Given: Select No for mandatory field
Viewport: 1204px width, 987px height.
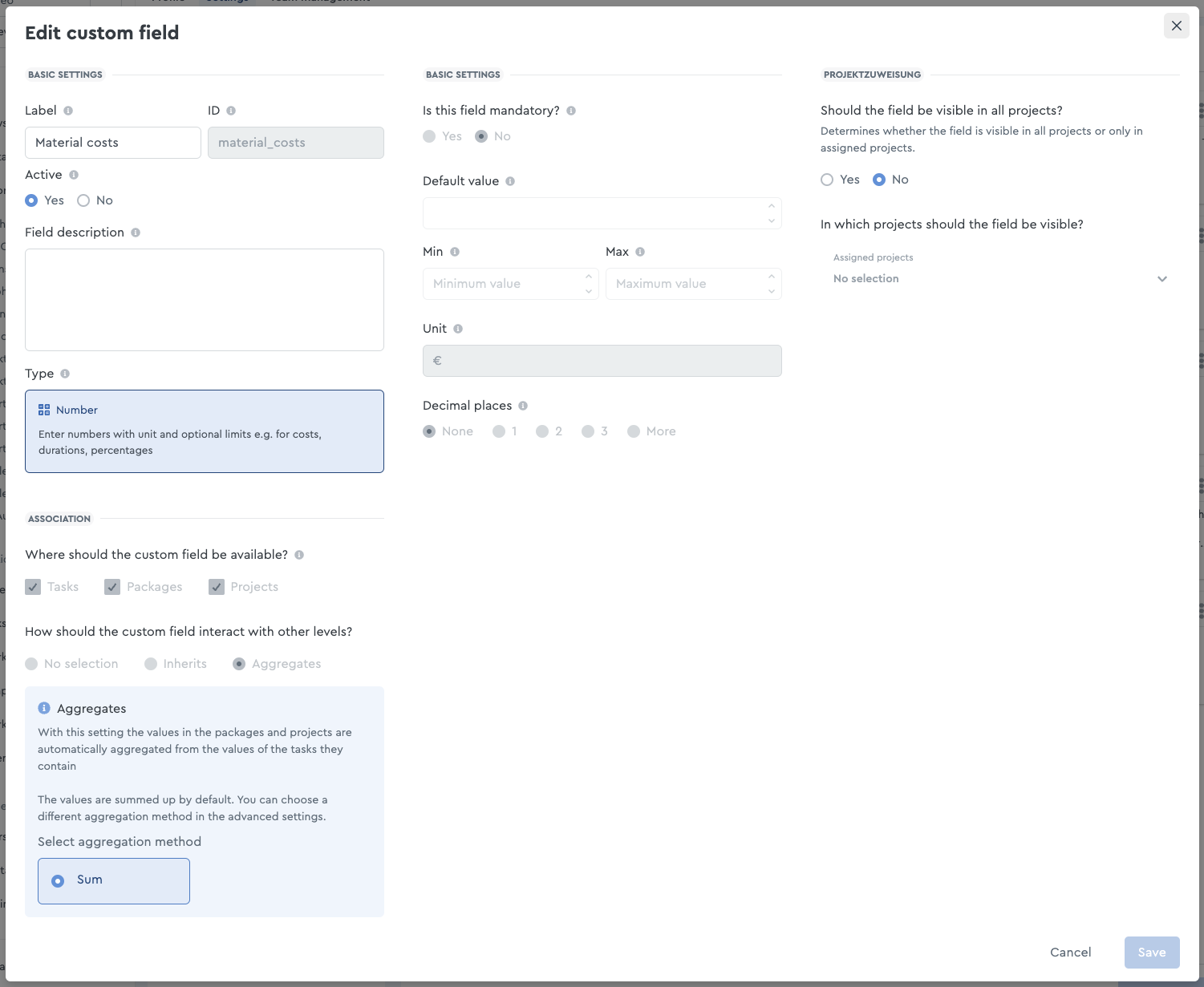Looking at the screenshot, I should [481, 136].
